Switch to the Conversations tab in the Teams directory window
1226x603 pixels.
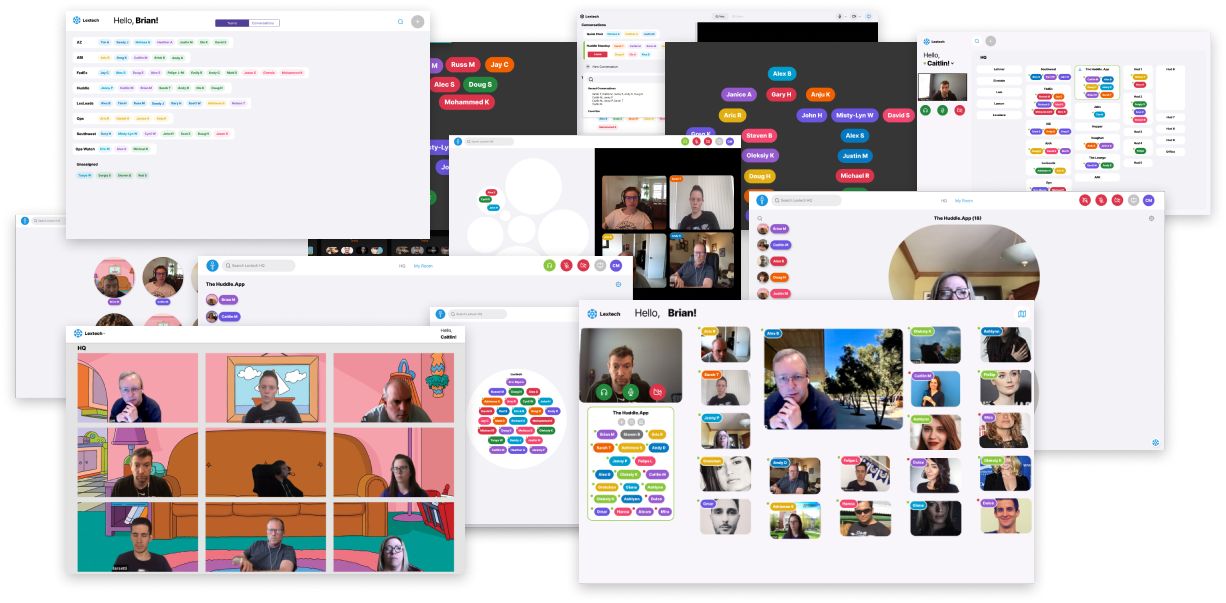(264, 22)
